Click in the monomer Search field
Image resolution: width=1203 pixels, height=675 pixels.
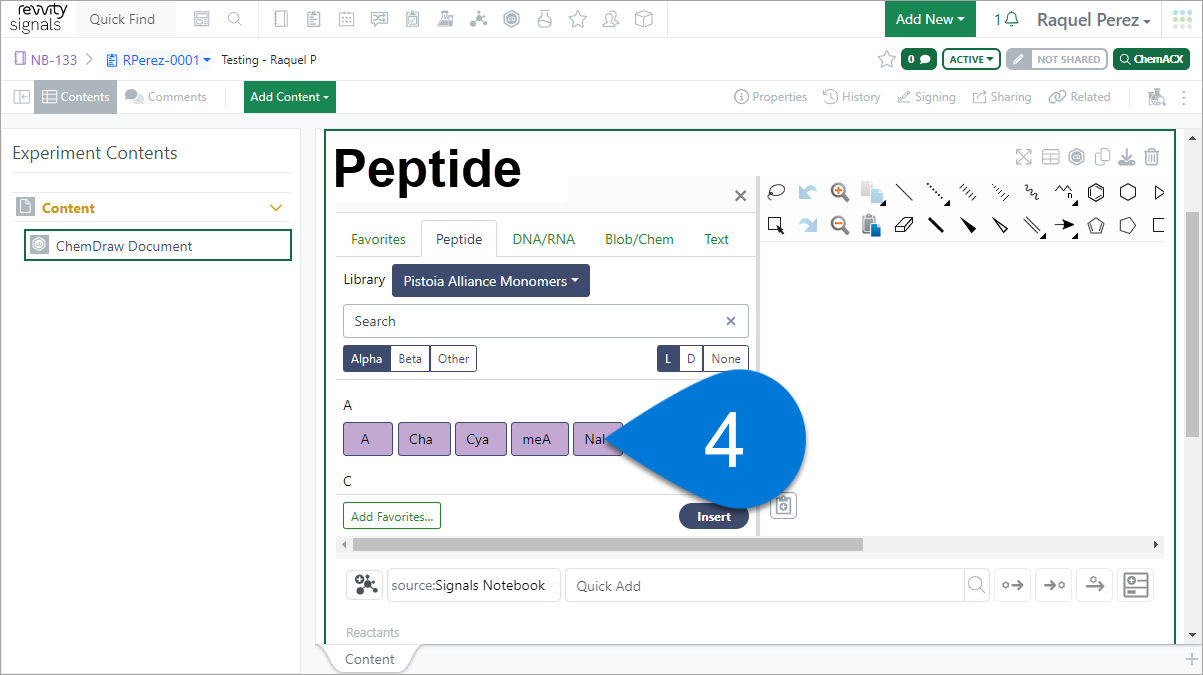546,321
